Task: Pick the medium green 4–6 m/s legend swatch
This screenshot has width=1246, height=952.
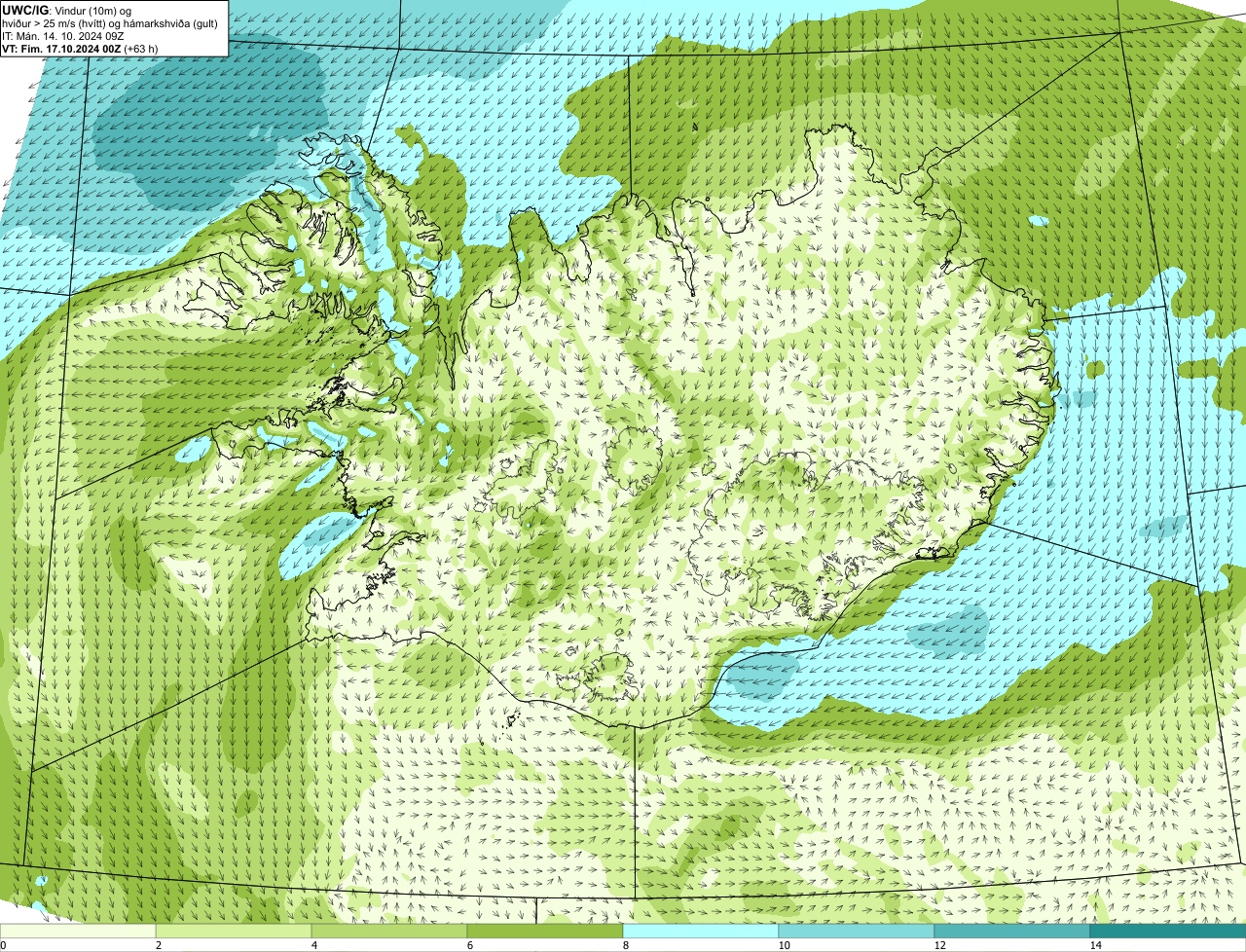Action: [x=390, y=931]
